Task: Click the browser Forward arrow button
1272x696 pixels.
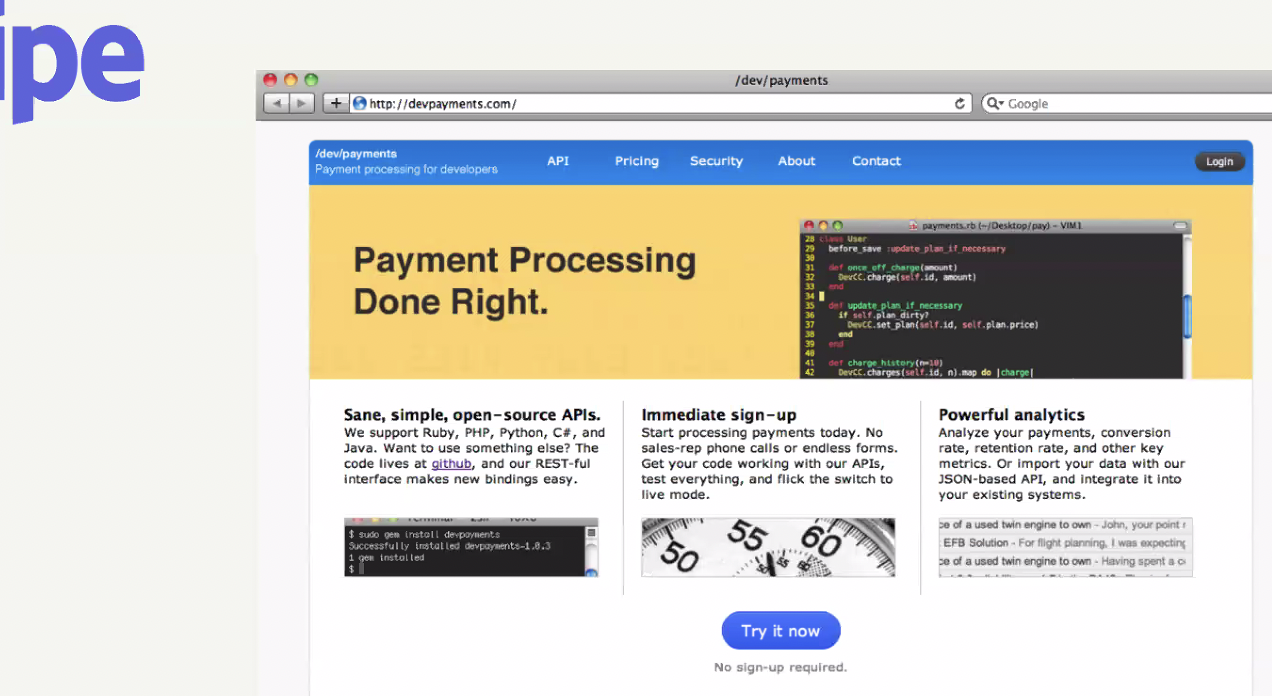Action: [302, 104]
